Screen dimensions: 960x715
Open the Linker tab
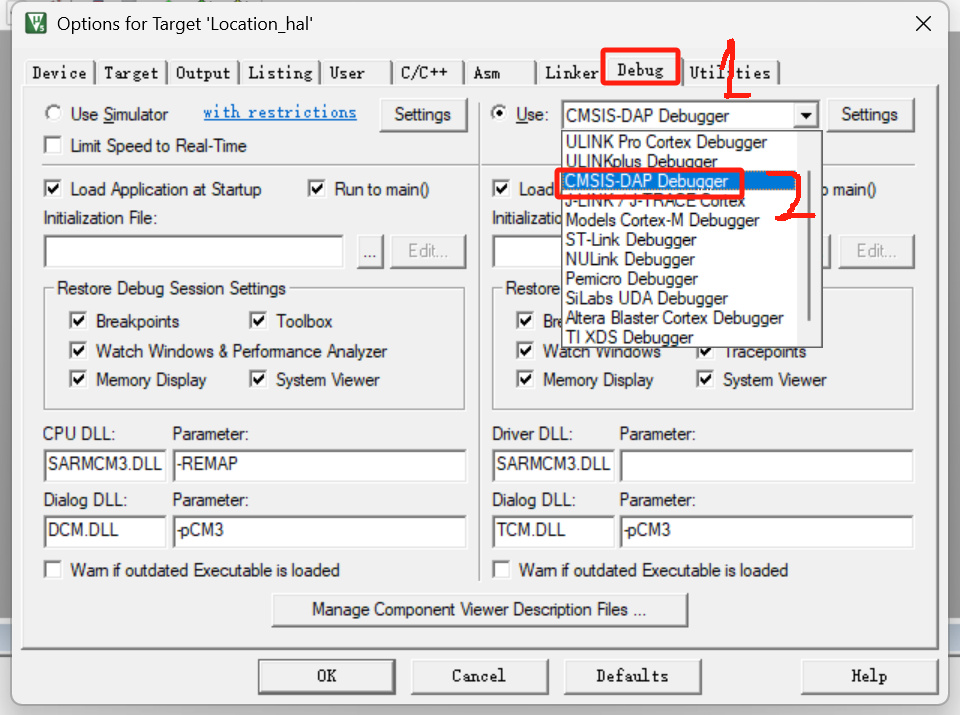(571, 73)
